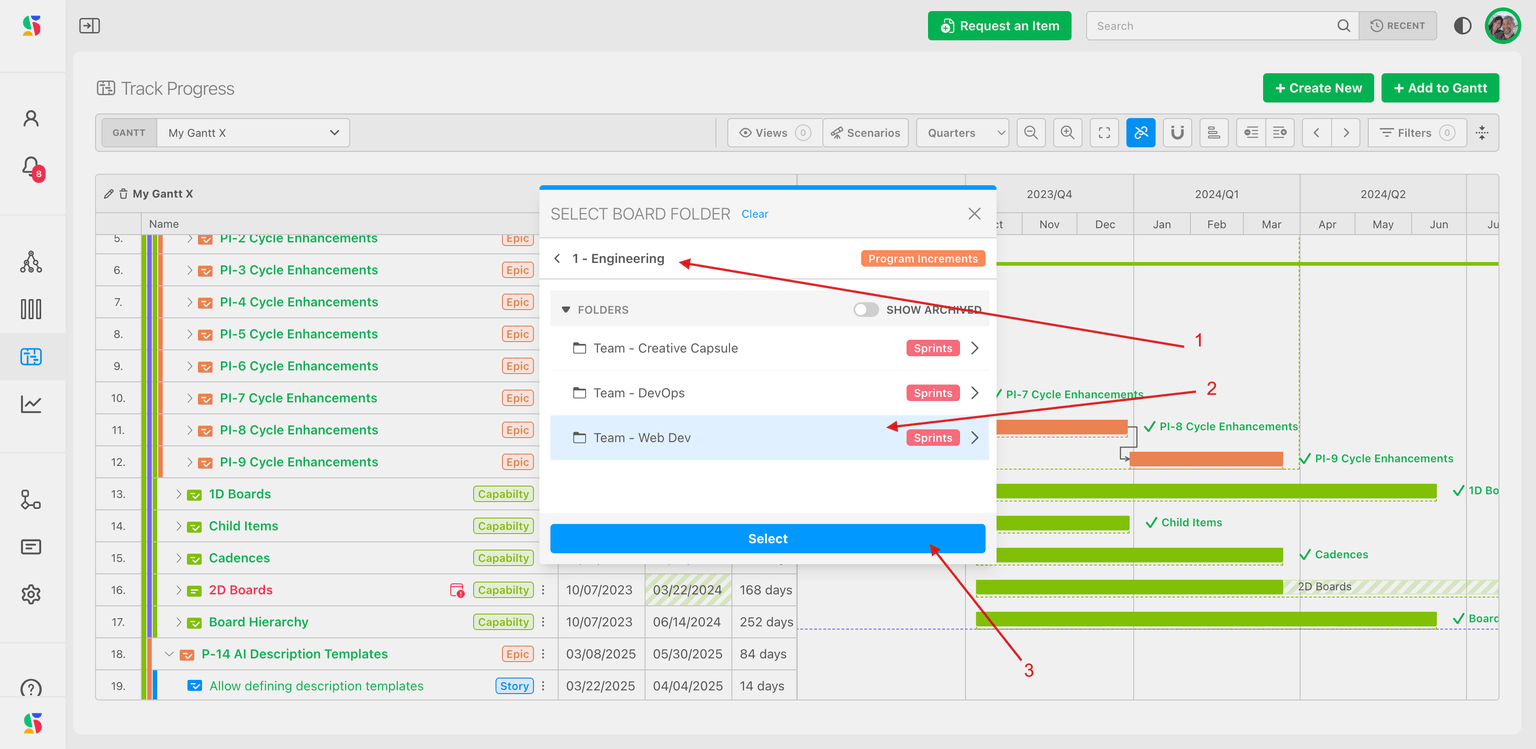
Task: Open the settings gear in sidebar
Action: (x=31, y=595)
